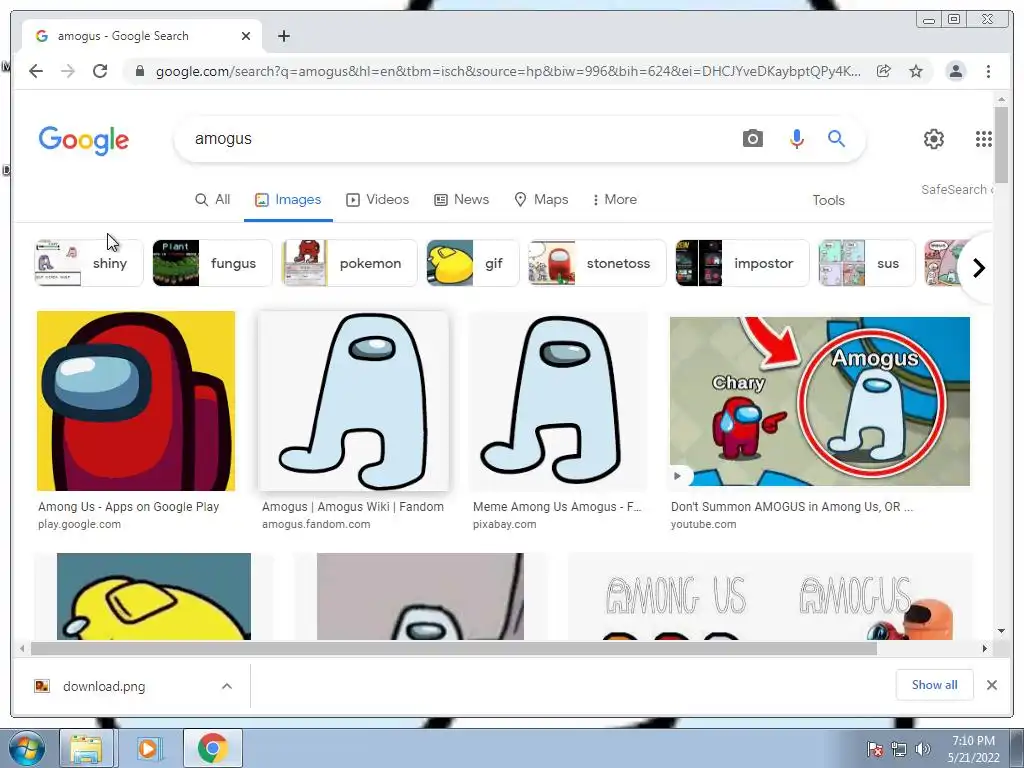Screen dimensions: 1024x768
Task: Go to Google logo homepage
Action: click(84, 140)
